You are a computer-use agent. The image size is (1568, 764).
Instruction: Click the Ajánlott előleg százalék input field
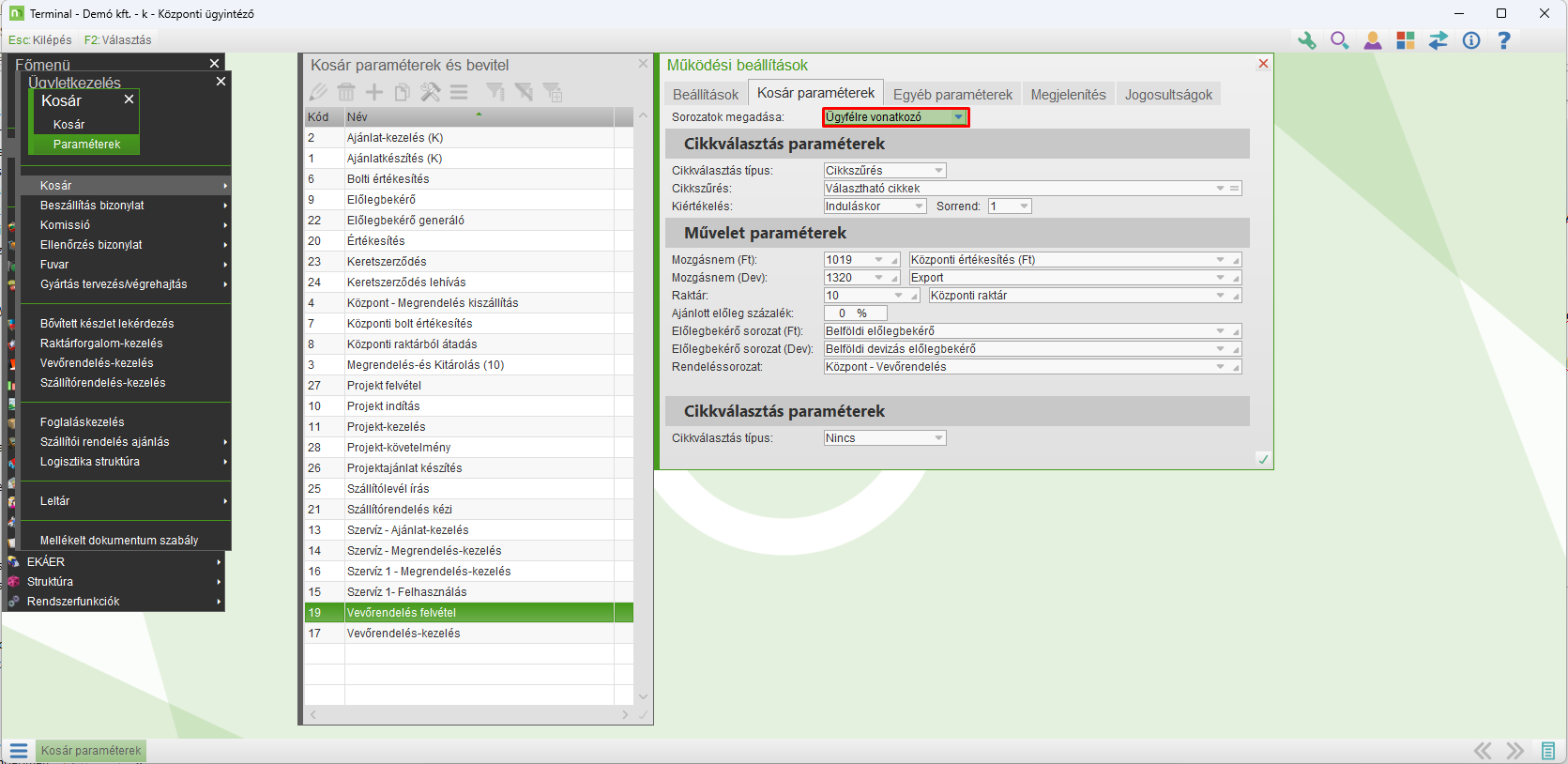854,313
